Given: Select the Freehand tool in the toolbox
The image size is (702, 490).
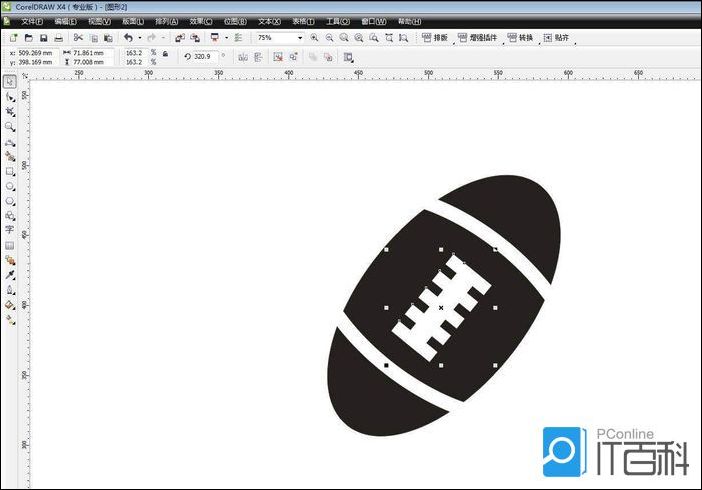Looking at the screenshot, I should coord(9,142).
